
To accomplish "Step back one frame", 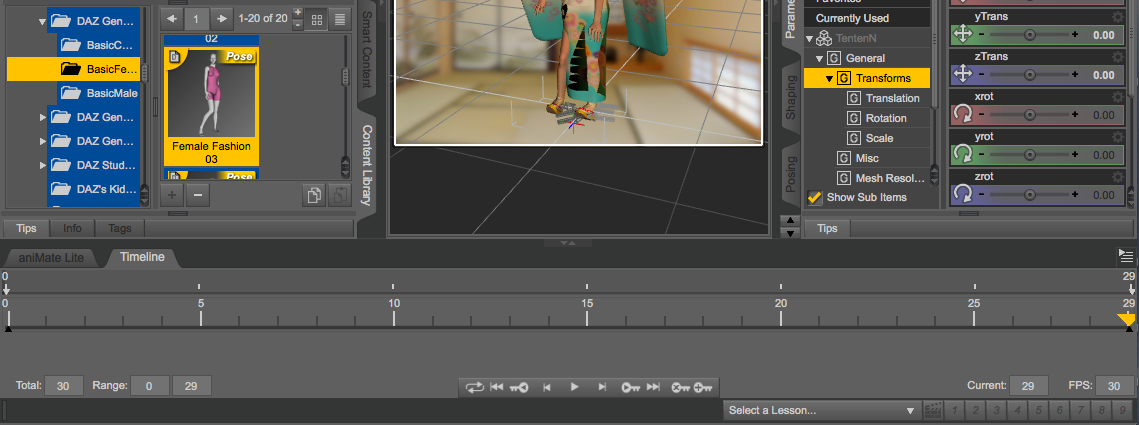I will [546, 387].
